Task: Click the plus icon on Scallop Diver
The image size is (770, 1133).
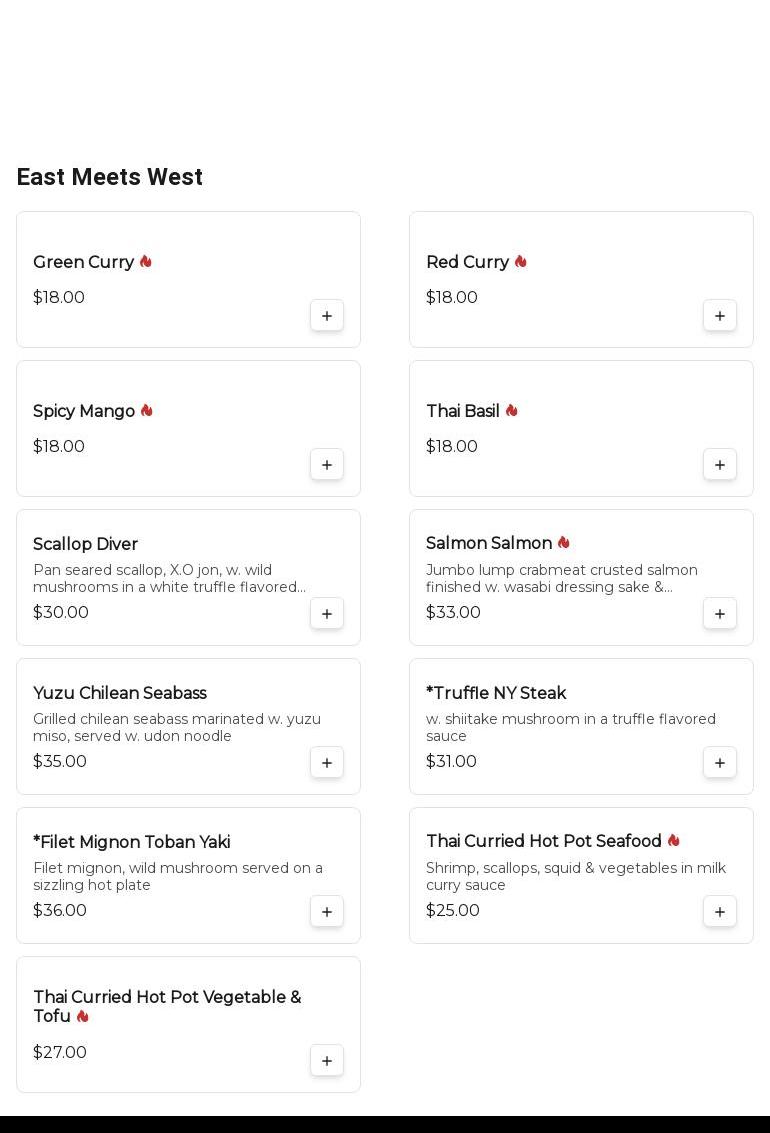Action: tap(327, 614)
